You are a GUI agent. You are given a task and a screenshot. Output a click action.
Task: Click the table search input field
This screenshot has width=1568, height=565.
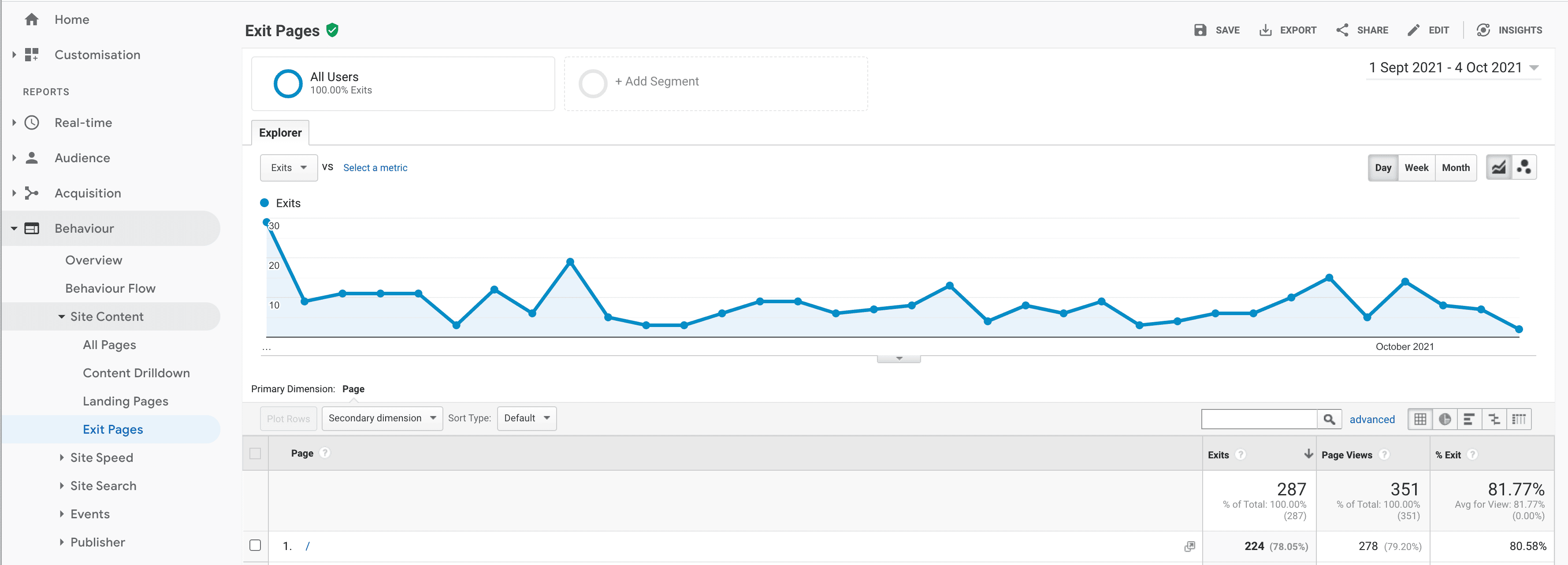(x=1258, y=419)
